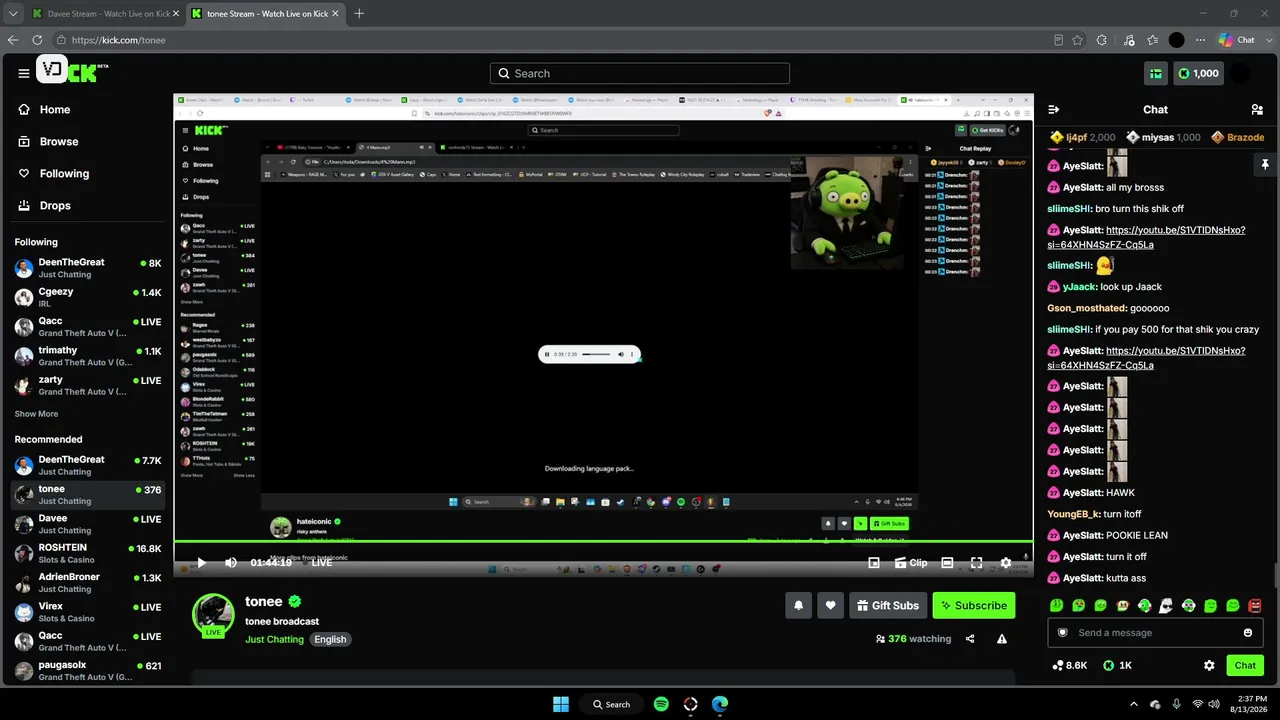The image size is (1280, 720).
Task: Show more followed channels in the sidebar
Action: point(36,414)
